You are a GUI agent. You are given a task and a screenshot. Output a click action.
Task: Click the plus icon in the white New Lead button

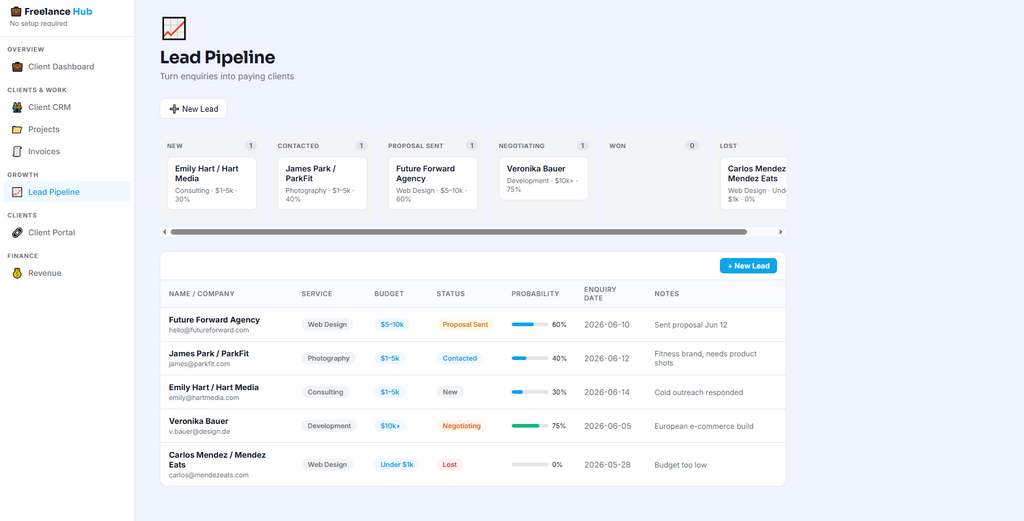[x=174, y=109]
